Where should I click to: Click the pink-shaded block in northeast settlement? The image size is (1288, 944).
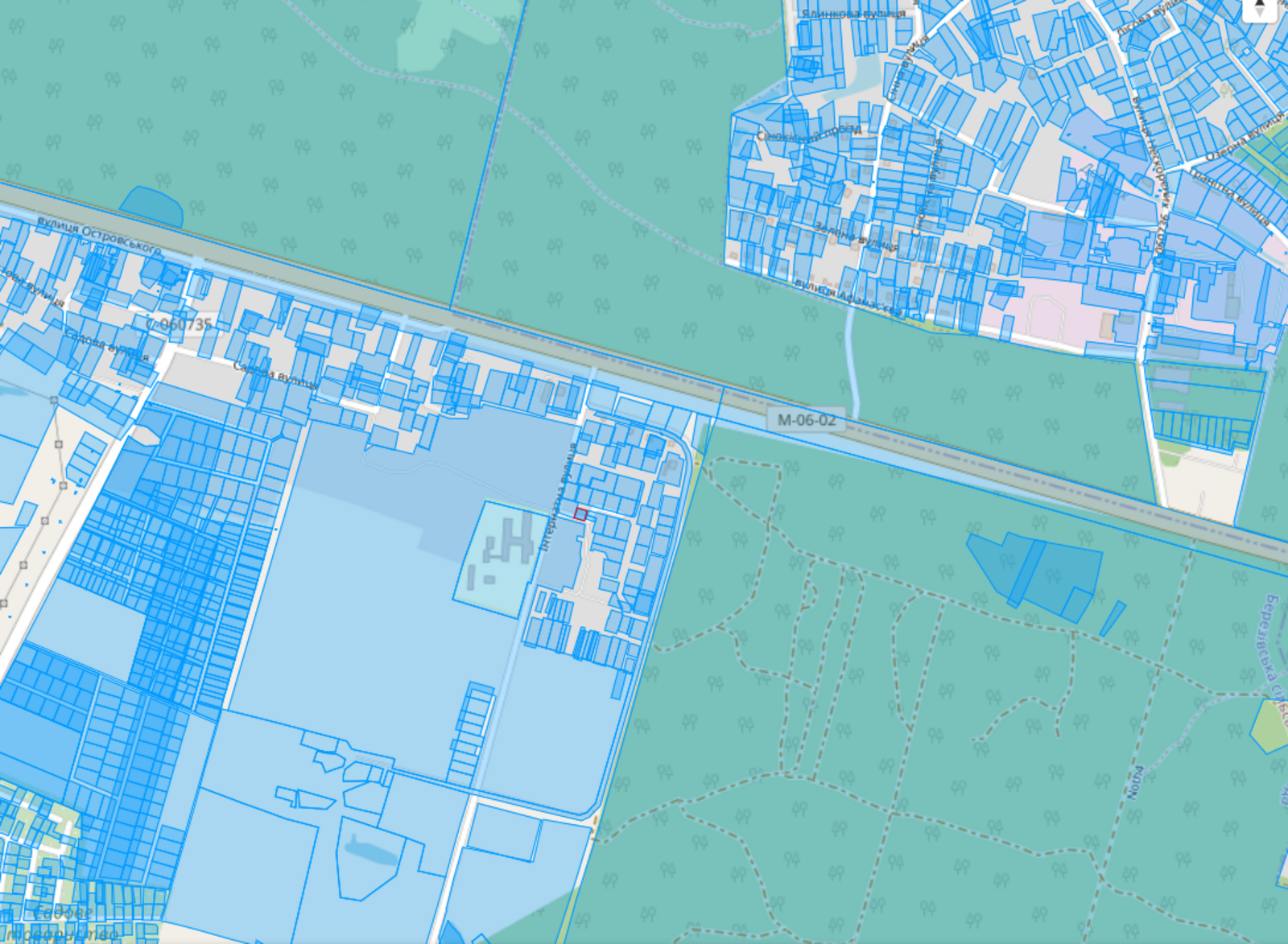[1046, 318]
